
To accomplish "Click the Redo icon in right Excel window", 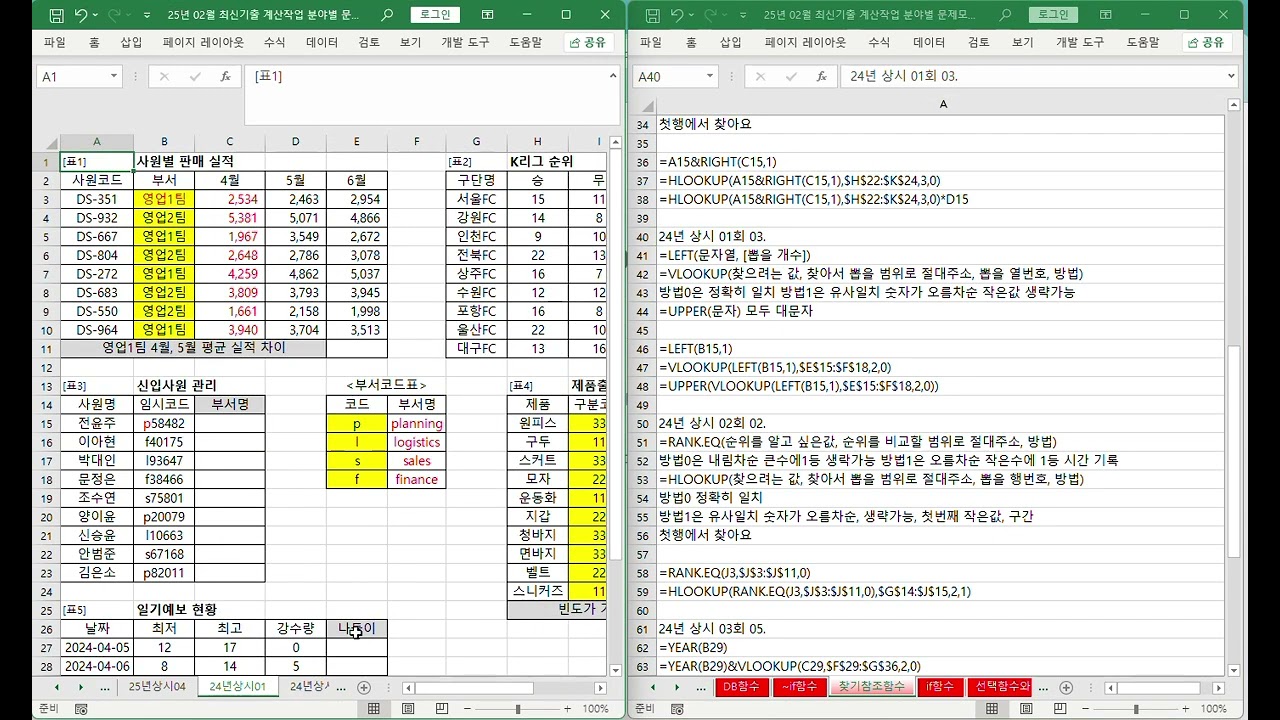I will click(708, 15).
